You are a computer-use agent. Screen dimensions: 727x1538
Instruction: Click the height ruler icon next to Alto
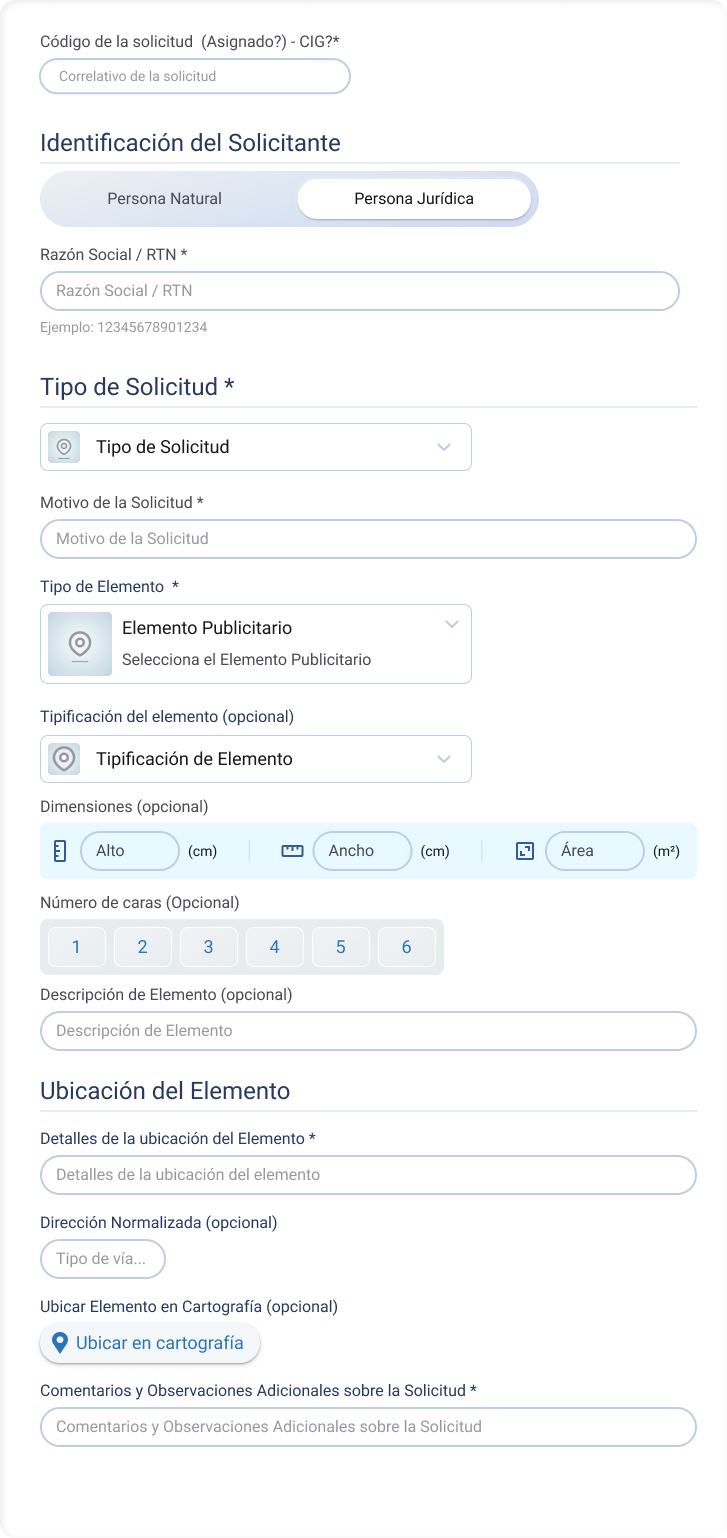(60, 850)
